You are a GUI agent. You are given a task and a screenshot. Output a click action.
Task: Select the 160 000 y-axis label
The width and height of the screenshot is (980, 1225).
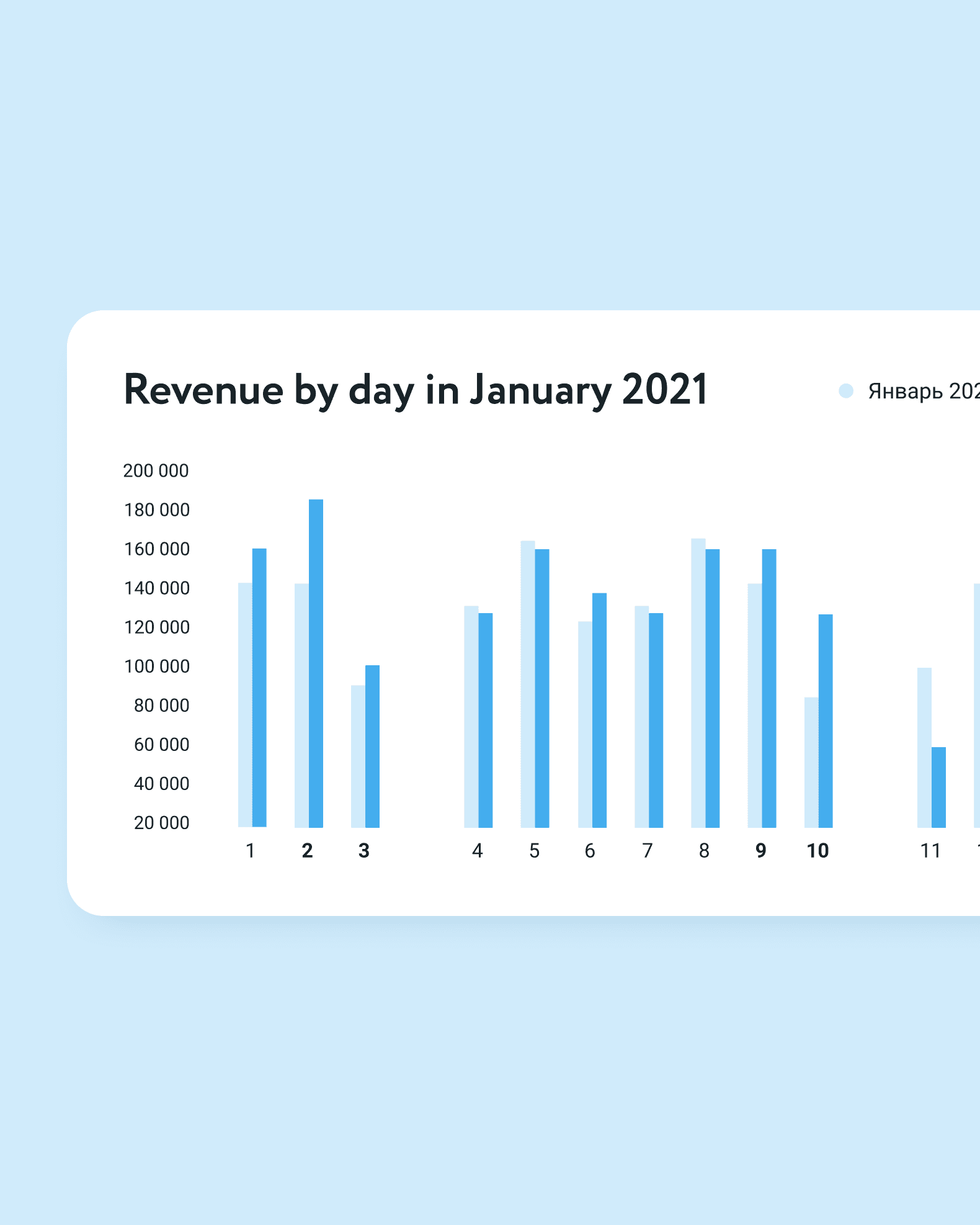pos(157,549)
